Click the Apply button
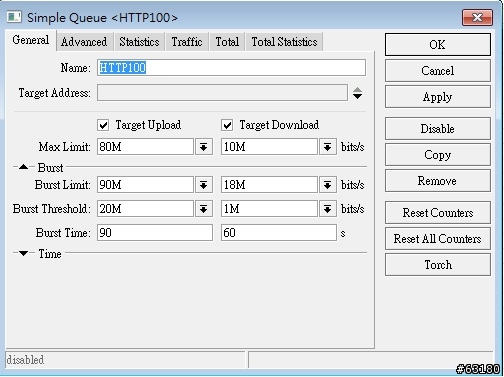The width and height of the screenshot is (504, 377). click(438, 97)
